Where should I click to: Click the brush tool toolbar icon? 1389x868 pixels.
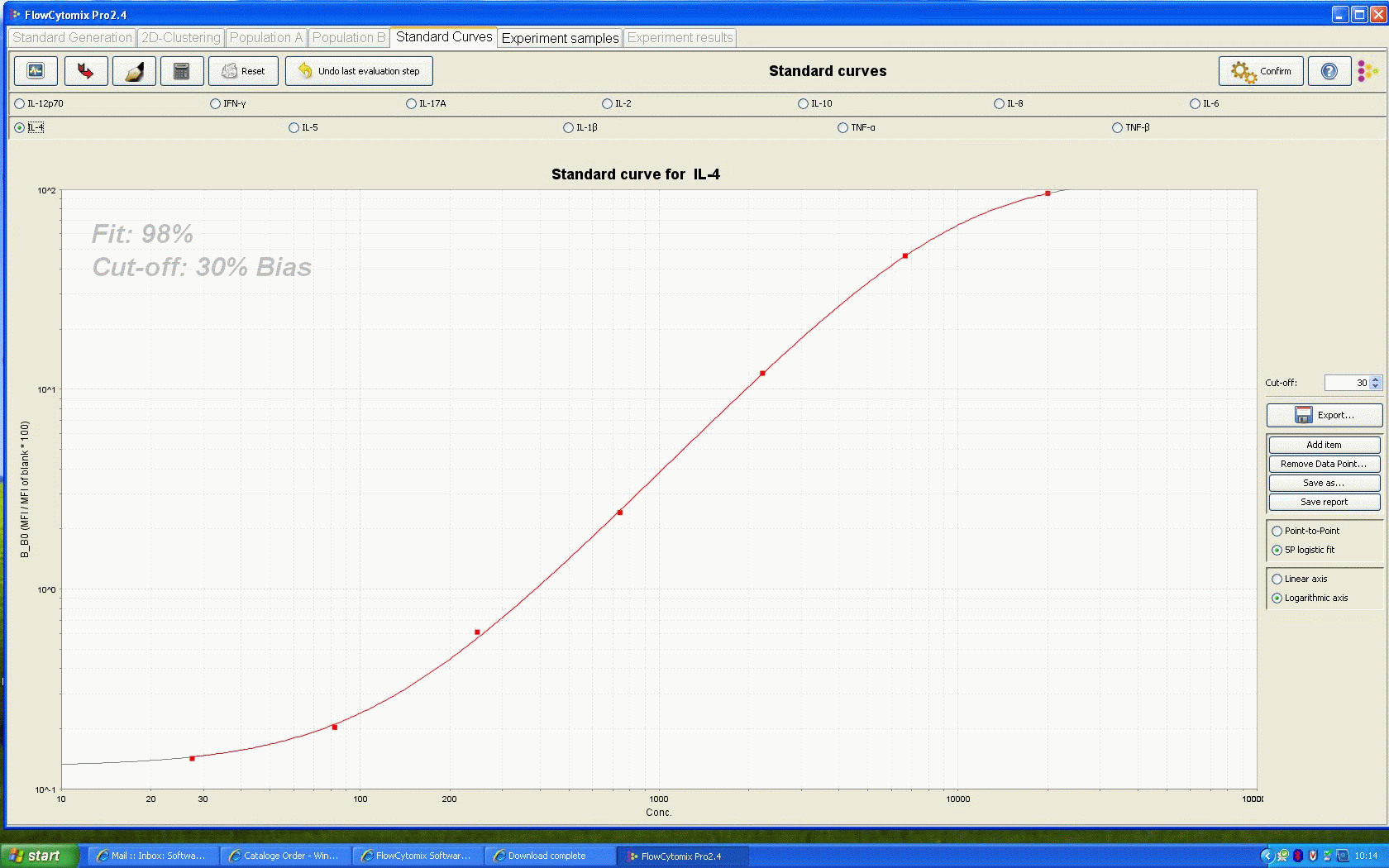point(134,71)
